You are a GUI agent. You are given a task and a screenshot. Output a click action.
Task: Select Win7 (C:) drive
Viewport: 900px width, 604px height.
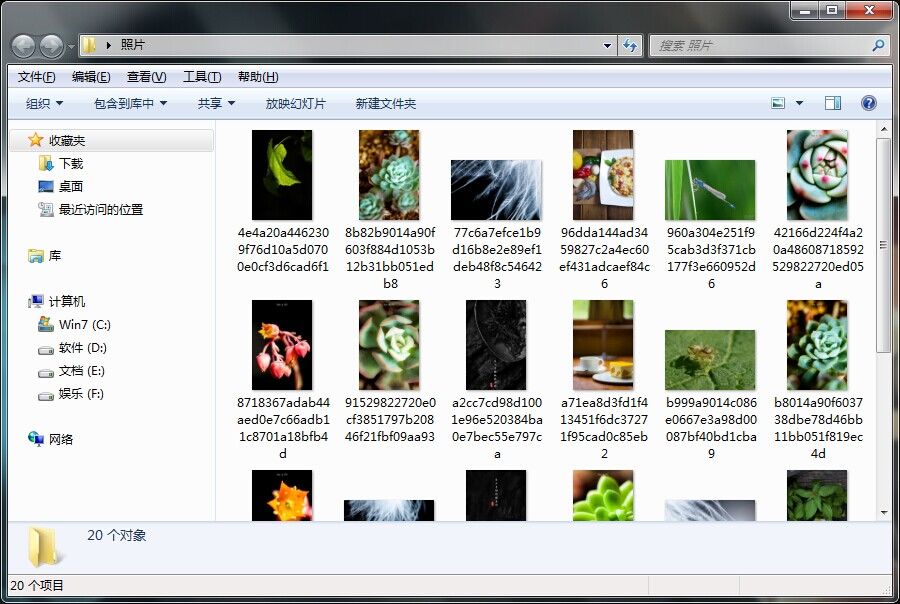coord(84,325)
